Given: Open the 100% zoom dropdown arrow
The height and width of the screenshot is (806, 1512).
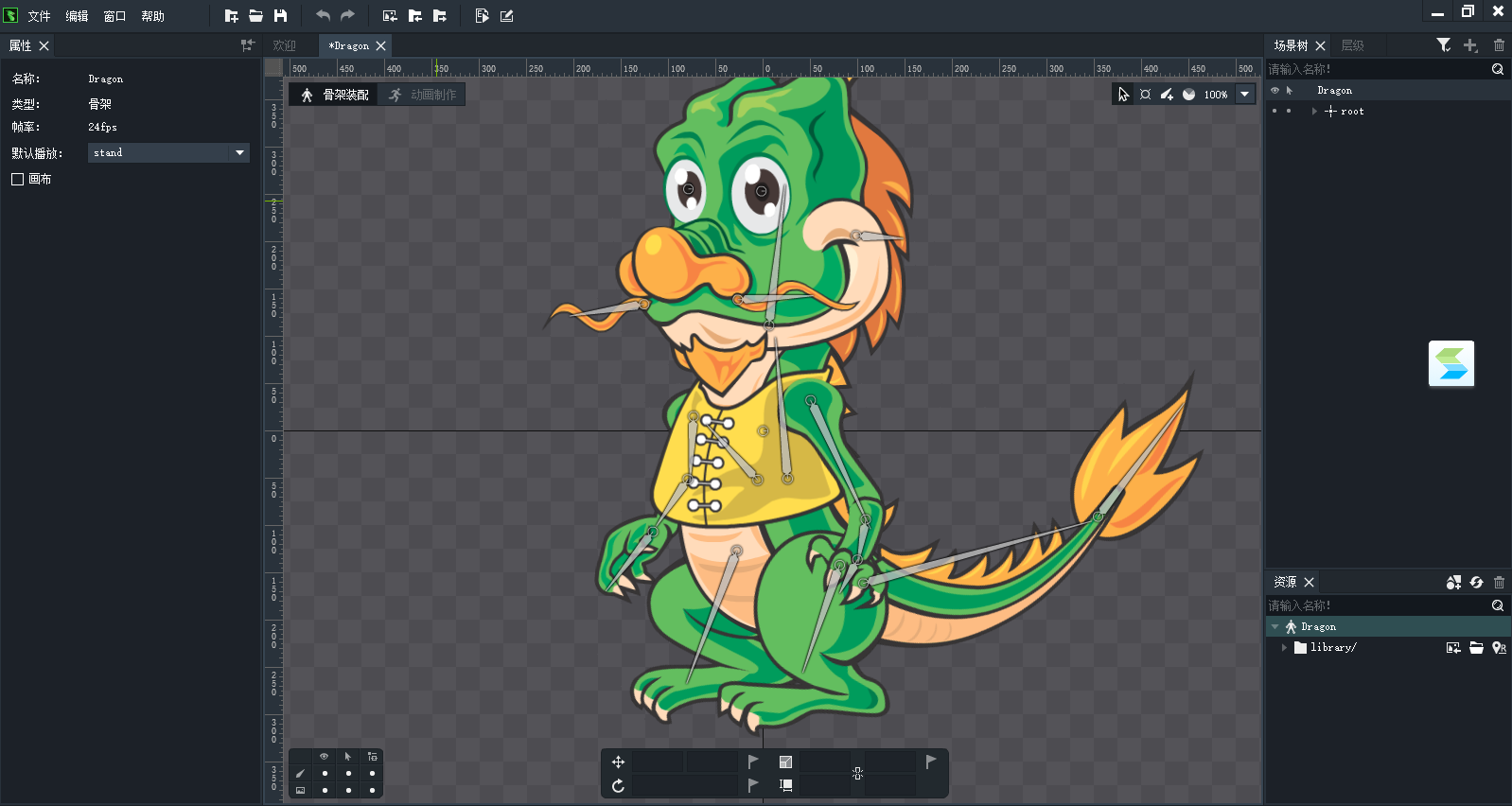Looking at the screenshot, I should tap(1245, 95).
